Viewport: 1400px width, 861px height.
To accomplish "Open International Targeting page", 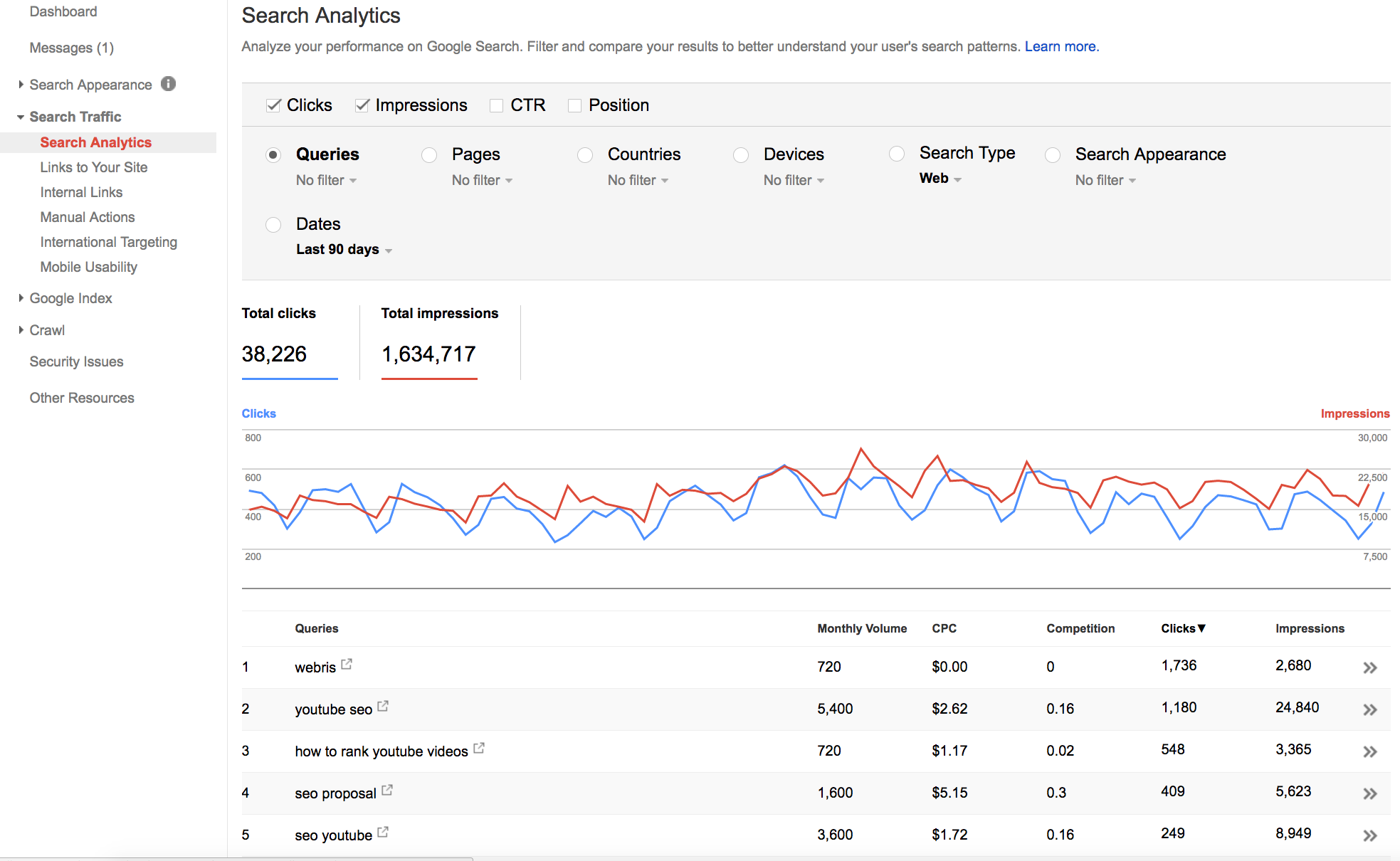I will [109, 242].
